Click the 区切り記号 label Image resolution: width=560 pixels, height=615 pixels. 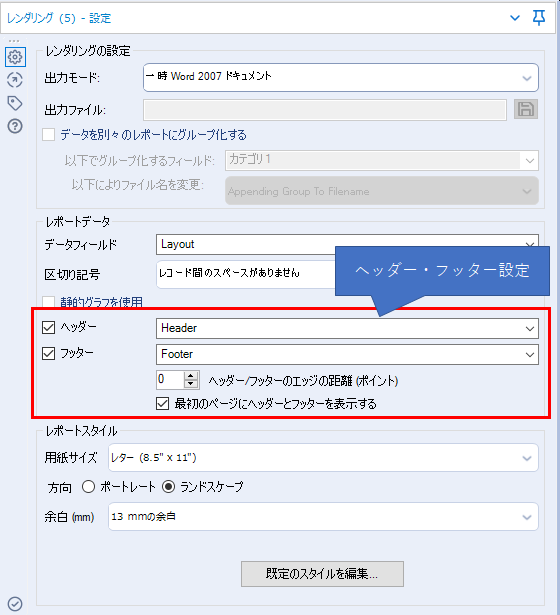pyautogui.click(x=72, y=275)
